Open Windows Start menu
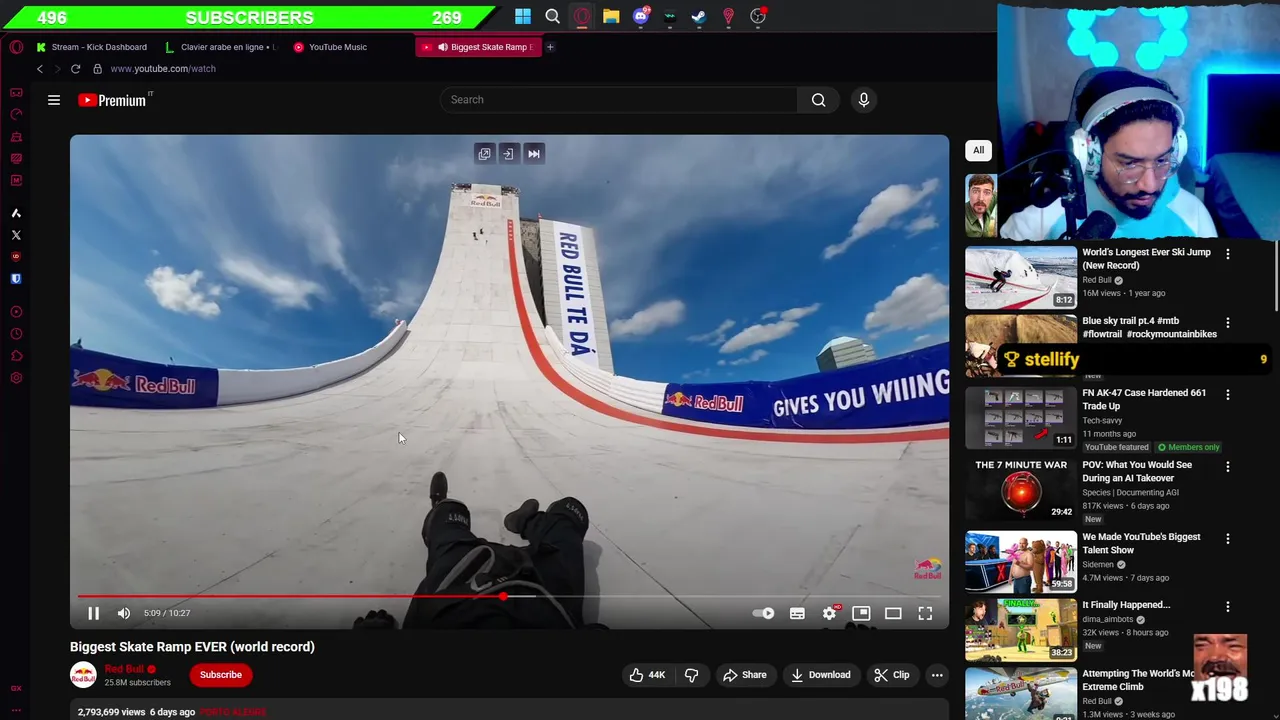 pyautogui.click(x=523, y=16)
